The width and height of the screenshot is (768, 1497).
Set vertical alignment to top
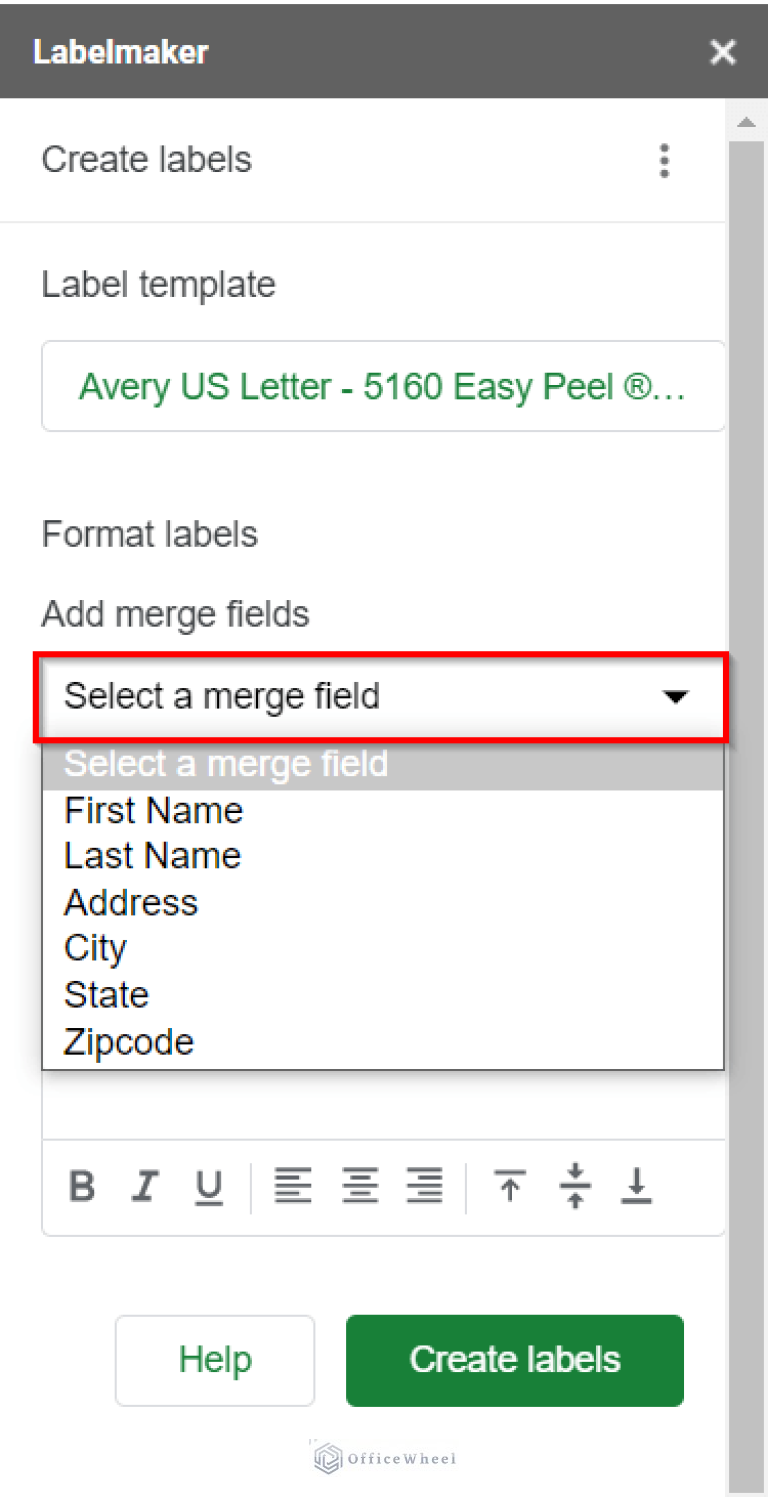[x=511, y=1186]
